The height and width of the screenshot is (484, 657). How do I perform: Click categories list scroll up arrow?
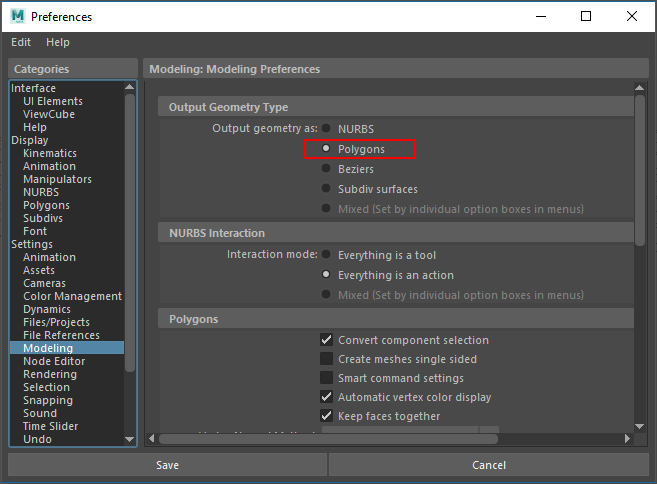[130, 88]
